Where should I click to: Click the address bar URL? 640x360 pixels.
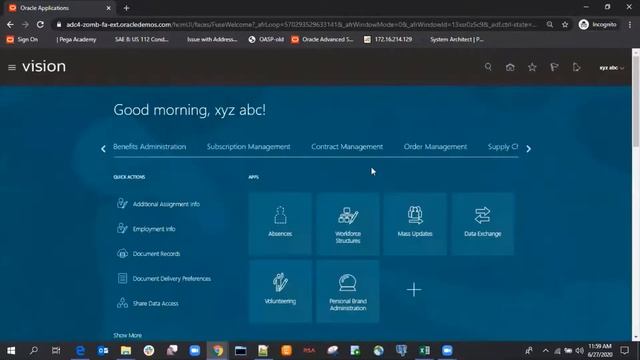pyautogui.click(x=300, y=24)
